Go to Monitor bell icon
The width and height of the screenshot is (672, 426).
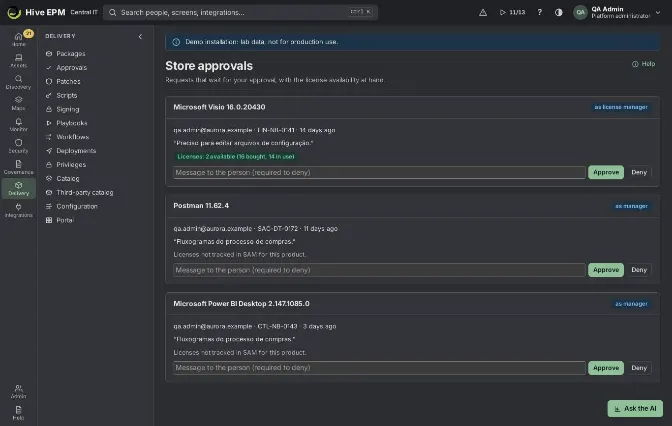point(18,125)
